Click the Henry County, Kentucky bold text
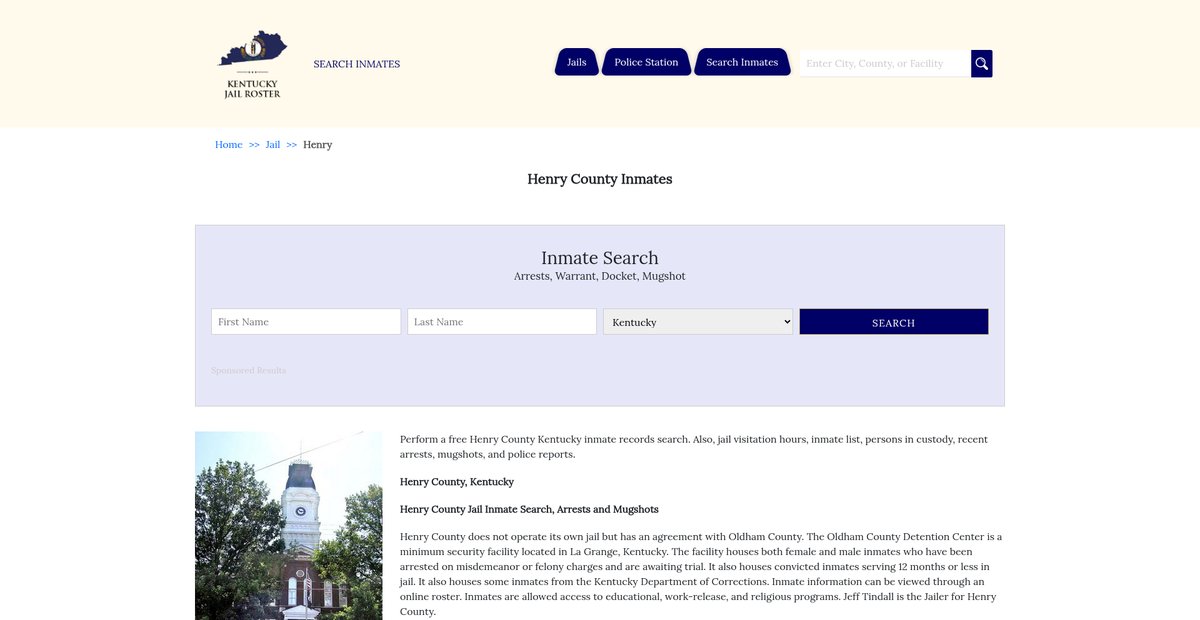The width and height of the screenshot is (1200, 620). point(457,482)
